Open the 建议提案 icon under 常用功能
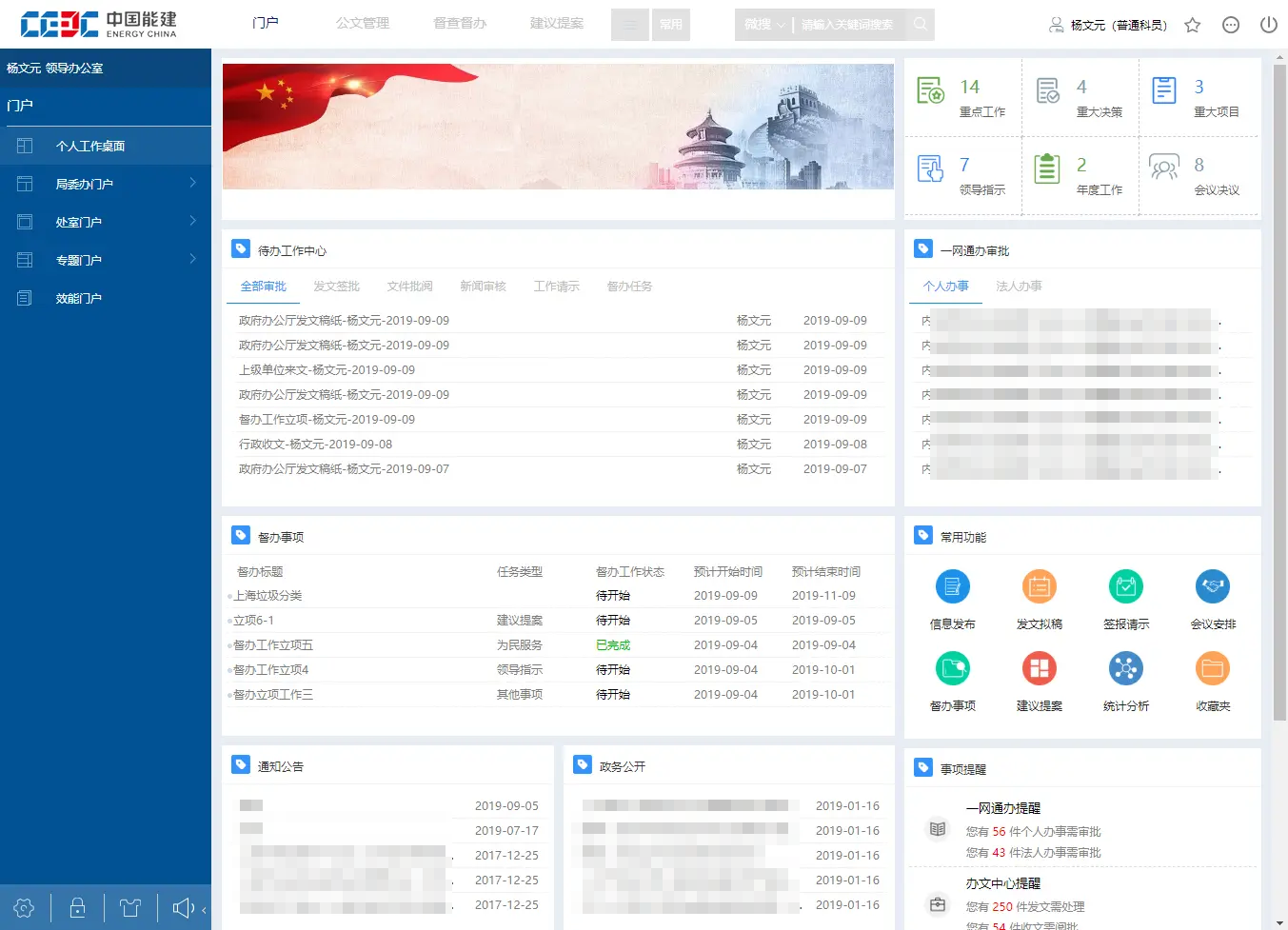The image size is (1288, 930). tap(1039, 668)
